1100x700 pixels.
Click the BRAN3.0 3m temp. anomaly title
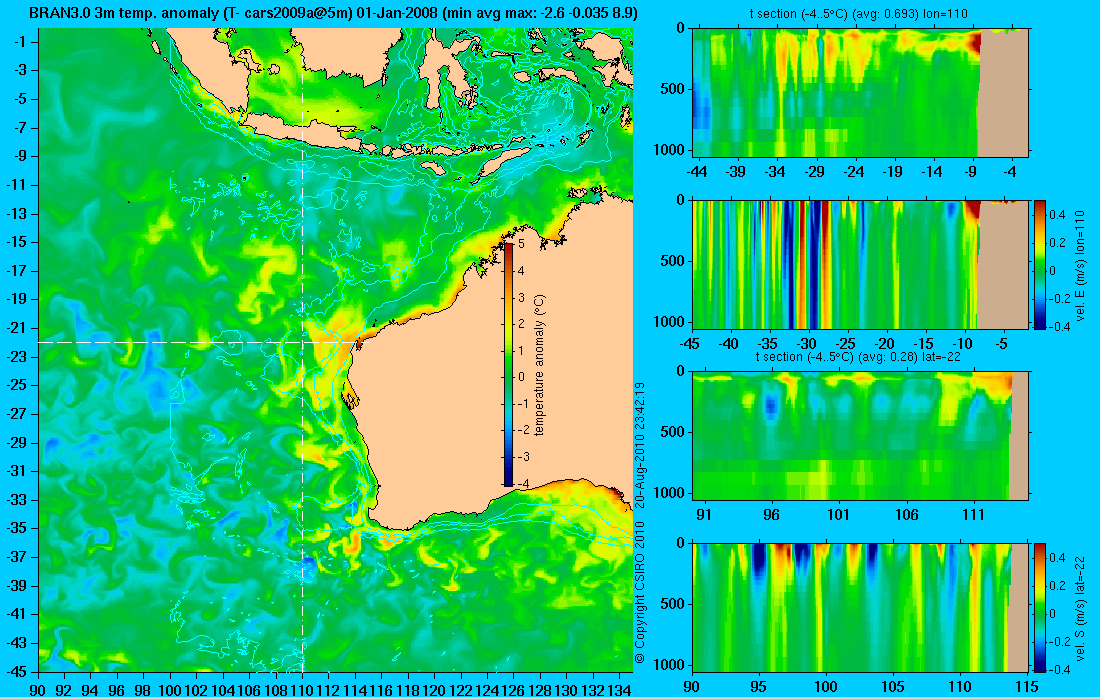(x=333, y=13)
